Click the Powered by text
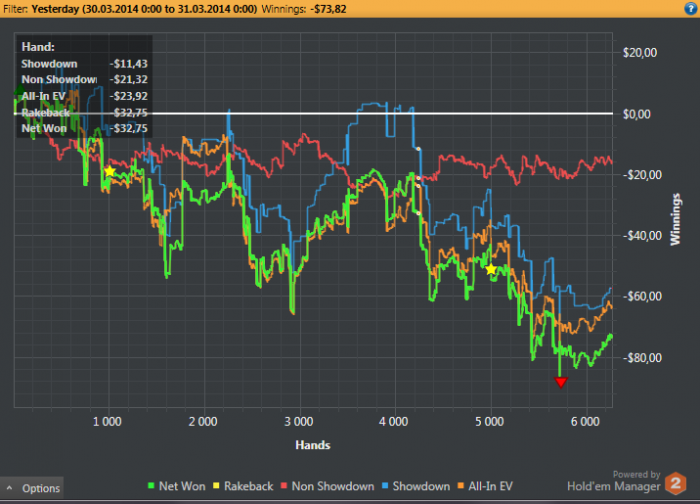The height and width of the screenshot is (504, 700). point(636,475)
